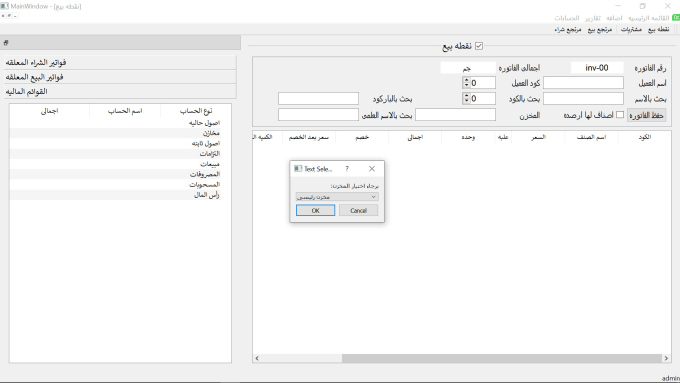Image resolution: width=680 pixels, height=383 pixels.
Task: Expand the فواتير البيع المعلقه section
Action: (x=120, y=77)
